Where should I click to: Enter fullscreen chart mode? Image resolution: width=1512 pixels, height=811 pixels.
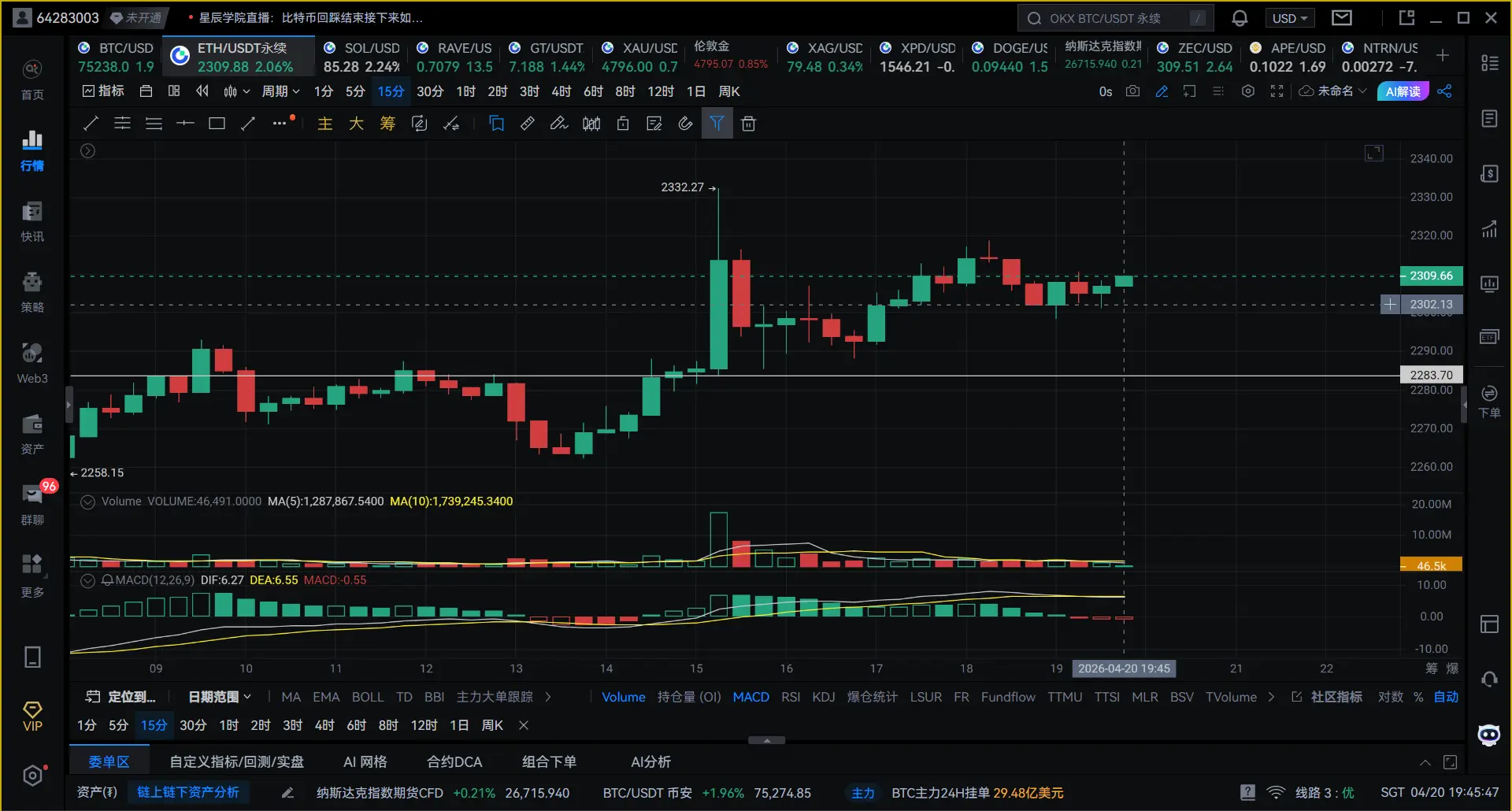1277,91
